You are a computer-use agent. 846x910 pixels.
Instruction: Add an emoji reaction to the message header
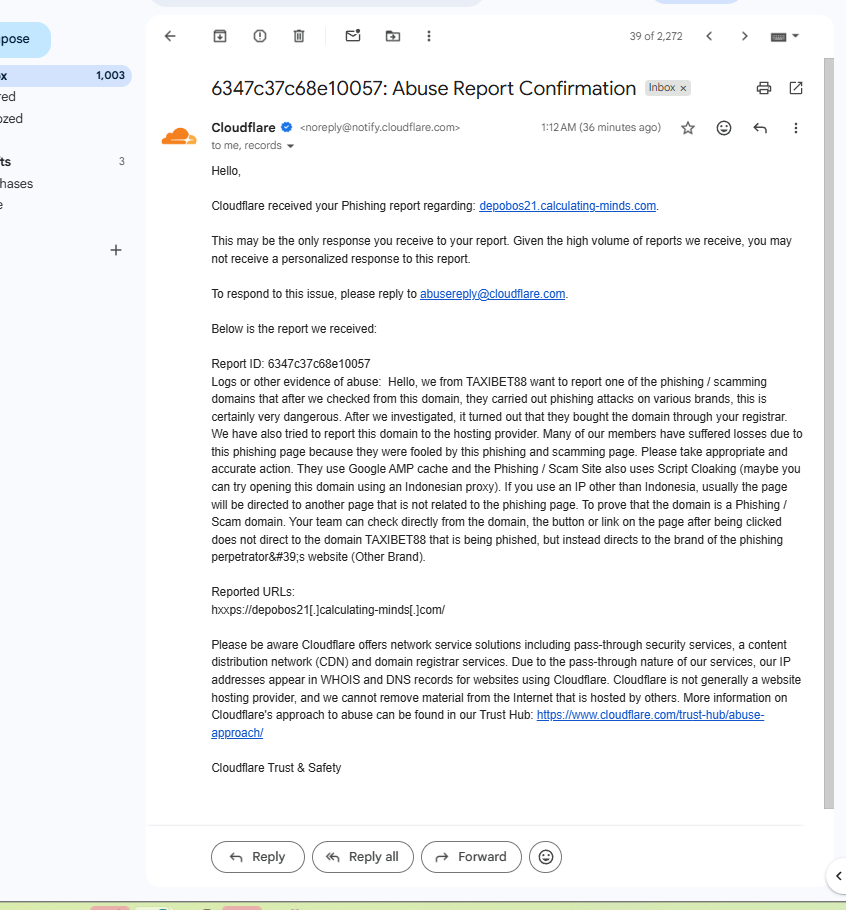tap(724, 128)
